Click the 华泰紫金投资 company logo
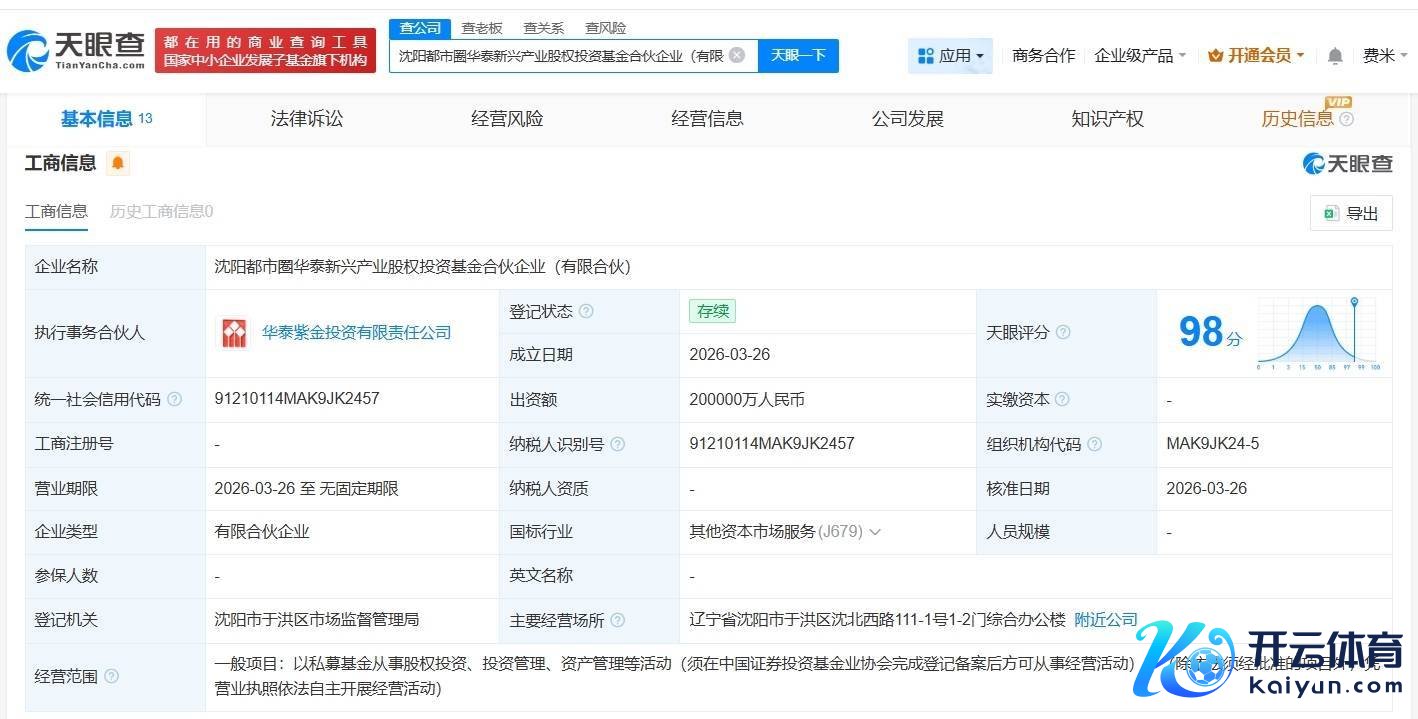Image resolution: width=1418 pixels, height=719 pixels. [x=234, y=333]
